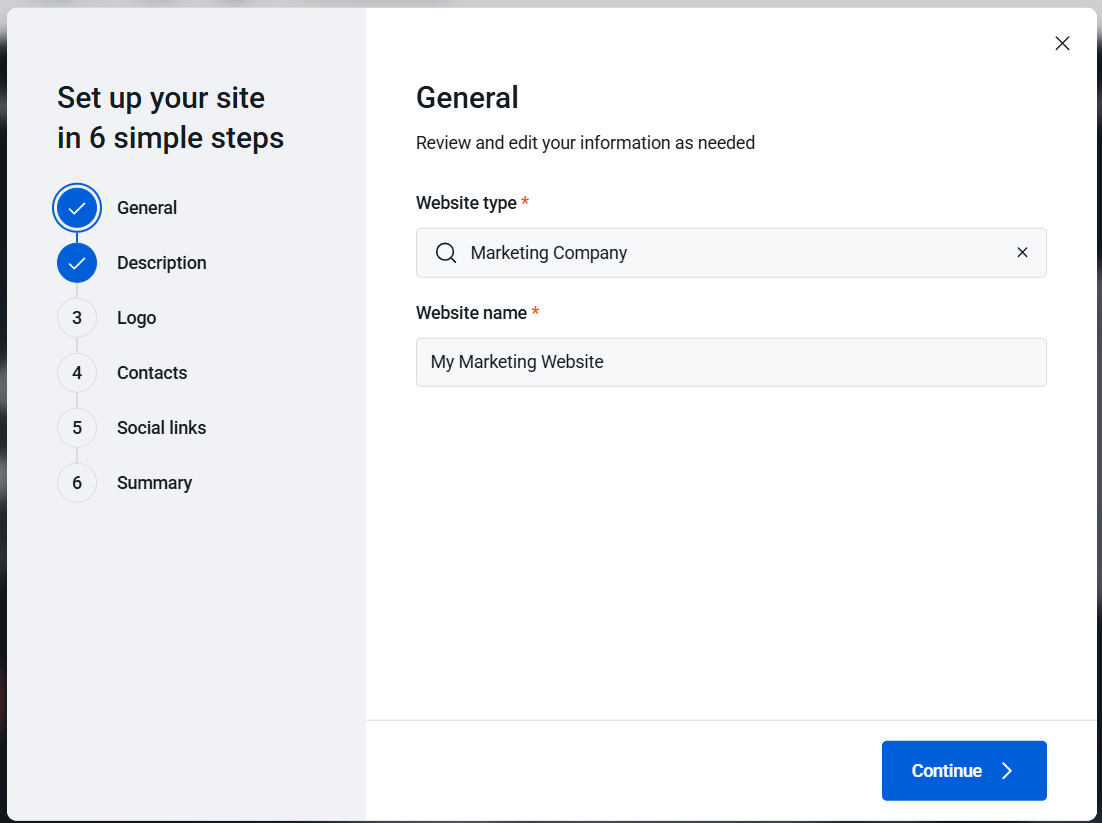1102x823 pixels.
Task: Click the Website type field label
Action: pyautogui.click(x=466, y=203)
